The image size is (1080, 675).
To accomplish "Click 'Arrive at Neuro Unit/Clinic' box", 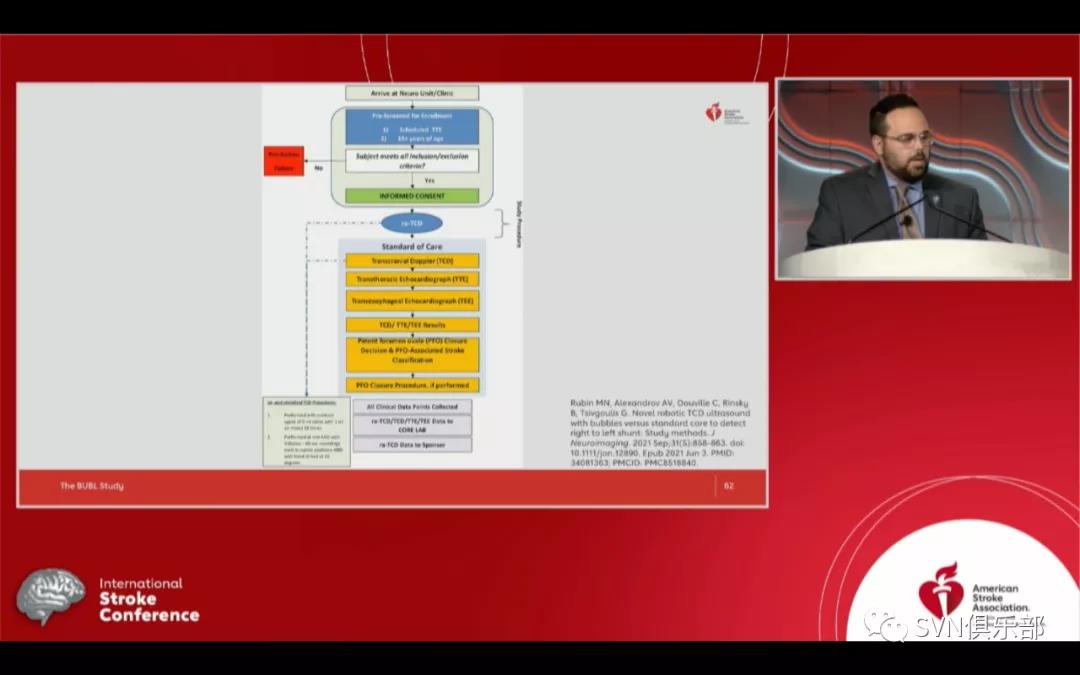I will [x=412, y=93].
